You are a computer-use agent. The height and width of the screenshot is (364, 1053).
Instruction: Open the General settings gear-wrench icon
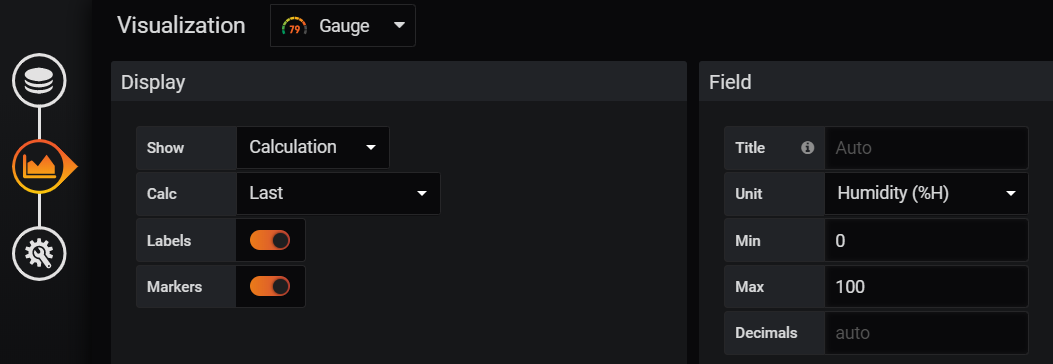(39, 253)
